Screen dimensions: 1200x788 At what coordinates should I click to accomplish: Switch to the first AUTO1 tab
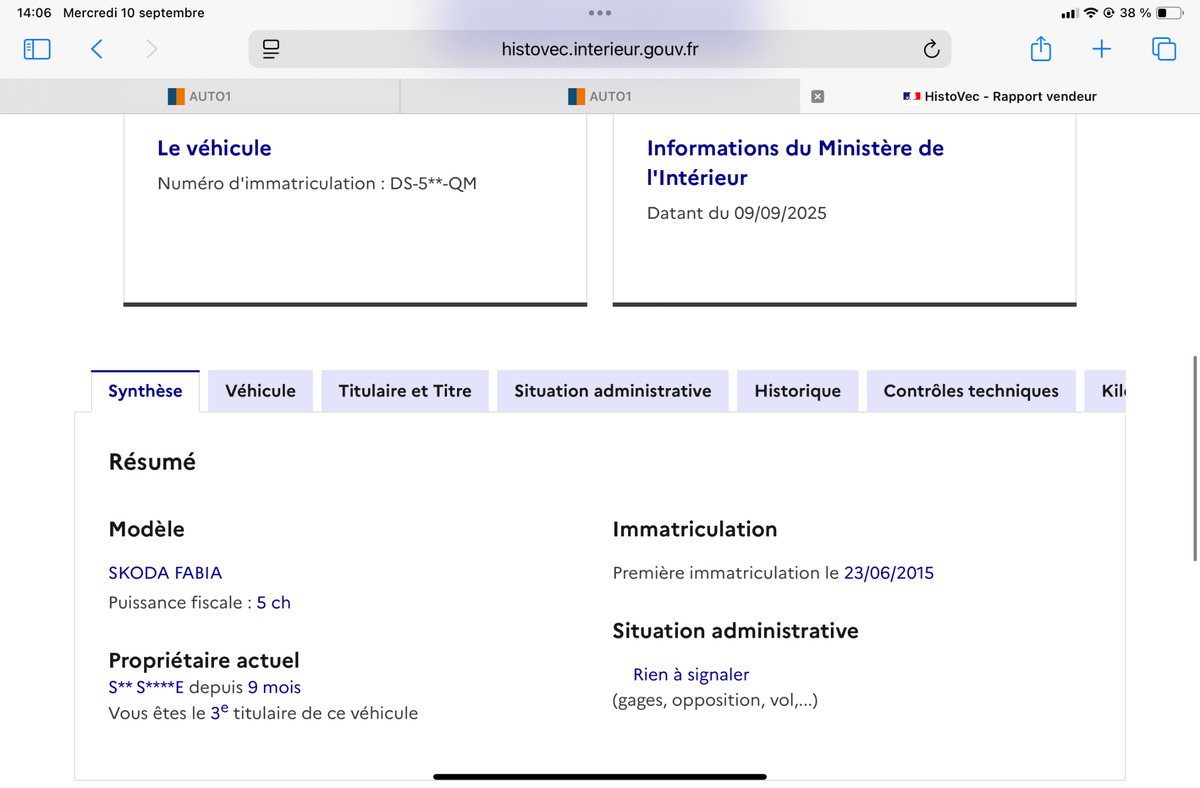200,97
